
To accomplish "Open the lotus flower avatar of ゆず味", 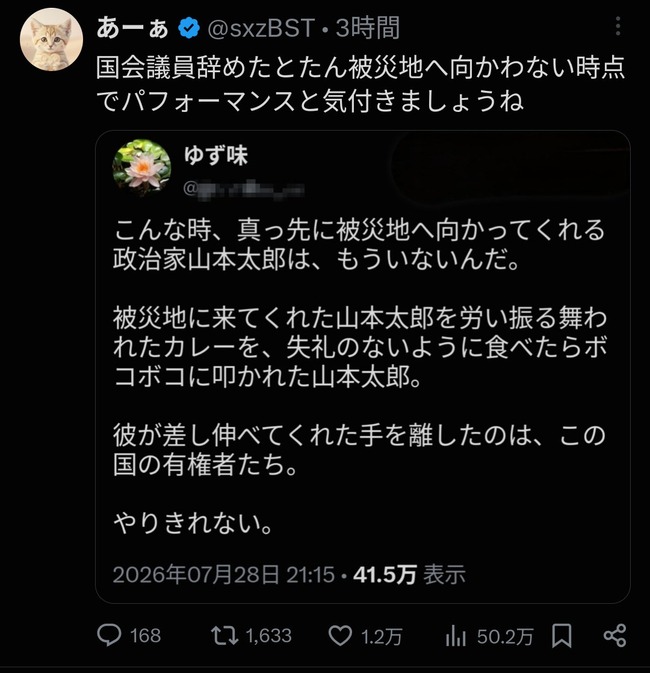I will coord(142,168).
